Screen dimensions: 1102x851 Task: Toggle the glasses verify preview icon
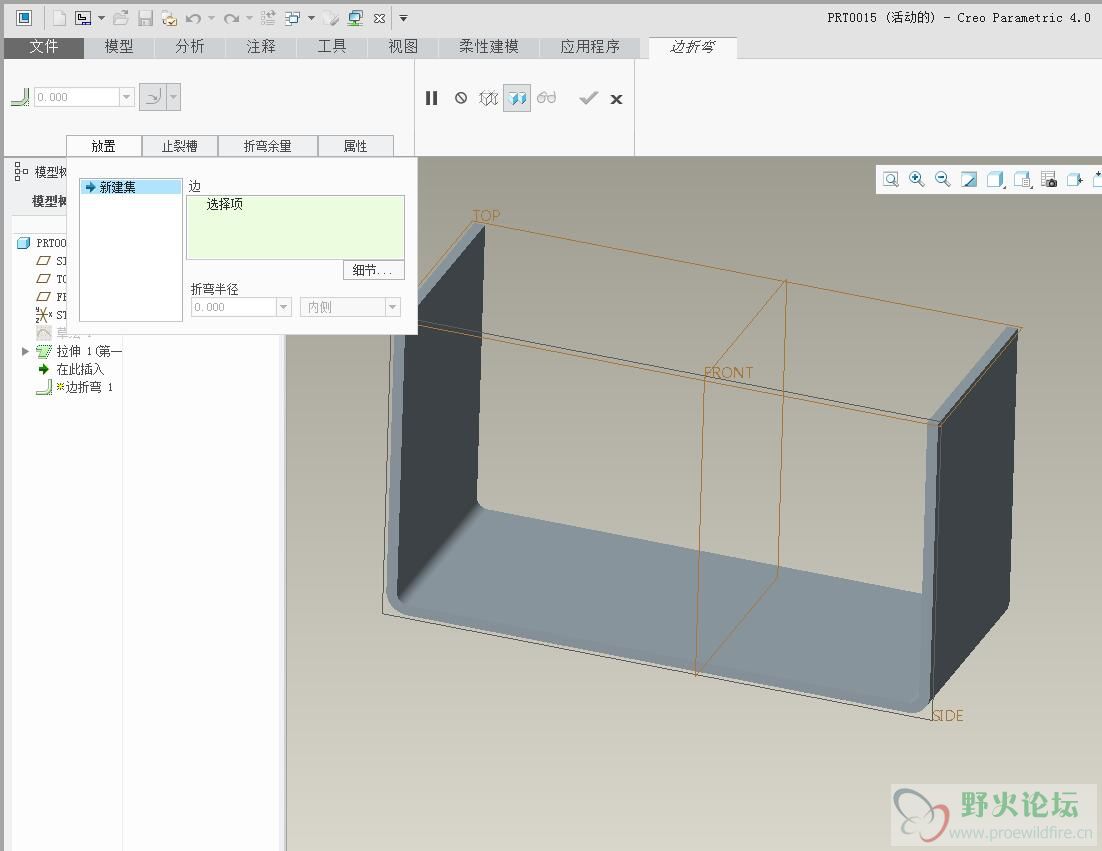coord(546,98)
